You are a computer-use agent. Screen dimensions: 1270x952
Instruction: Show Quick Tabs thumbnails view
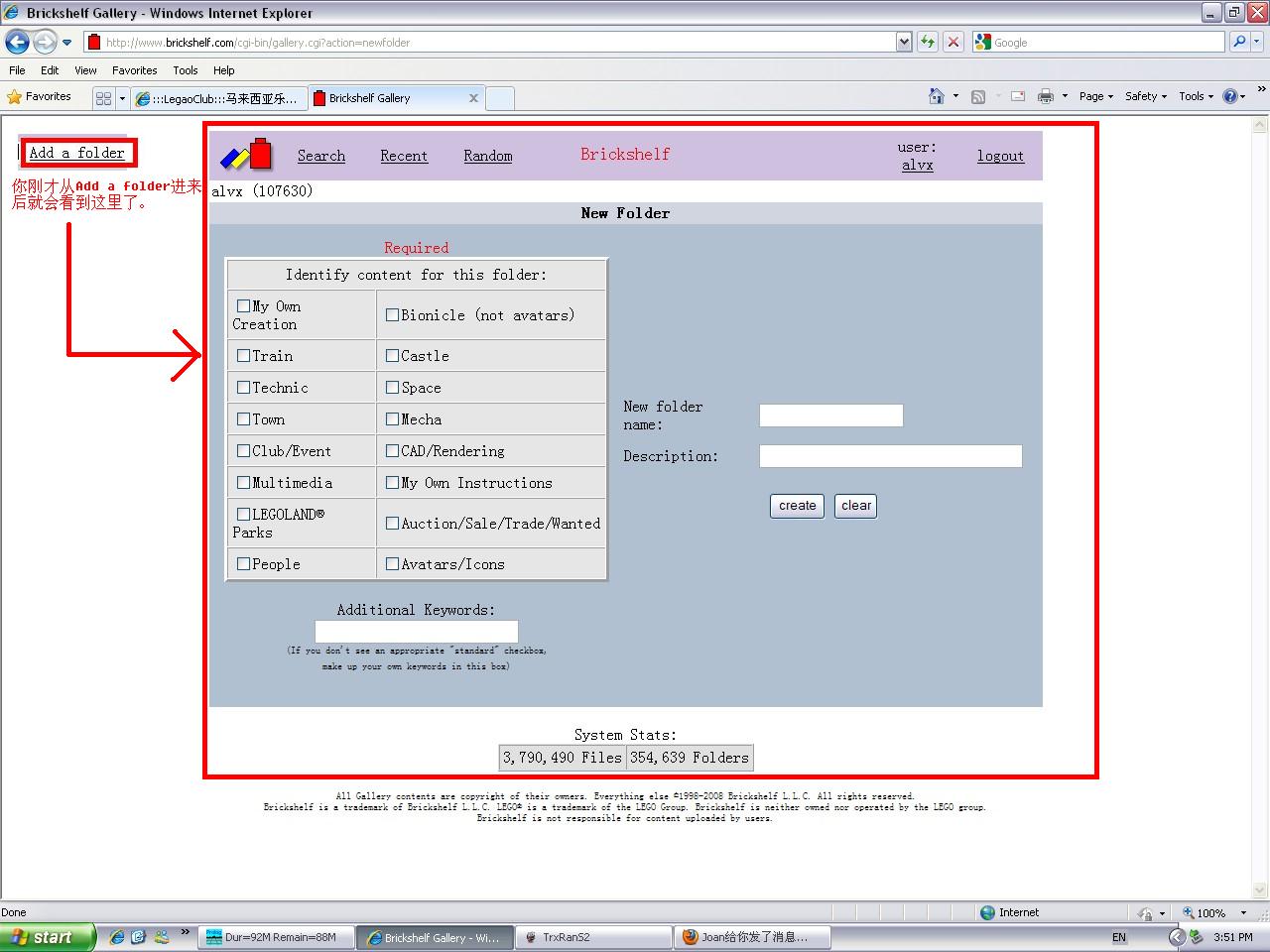103,98
